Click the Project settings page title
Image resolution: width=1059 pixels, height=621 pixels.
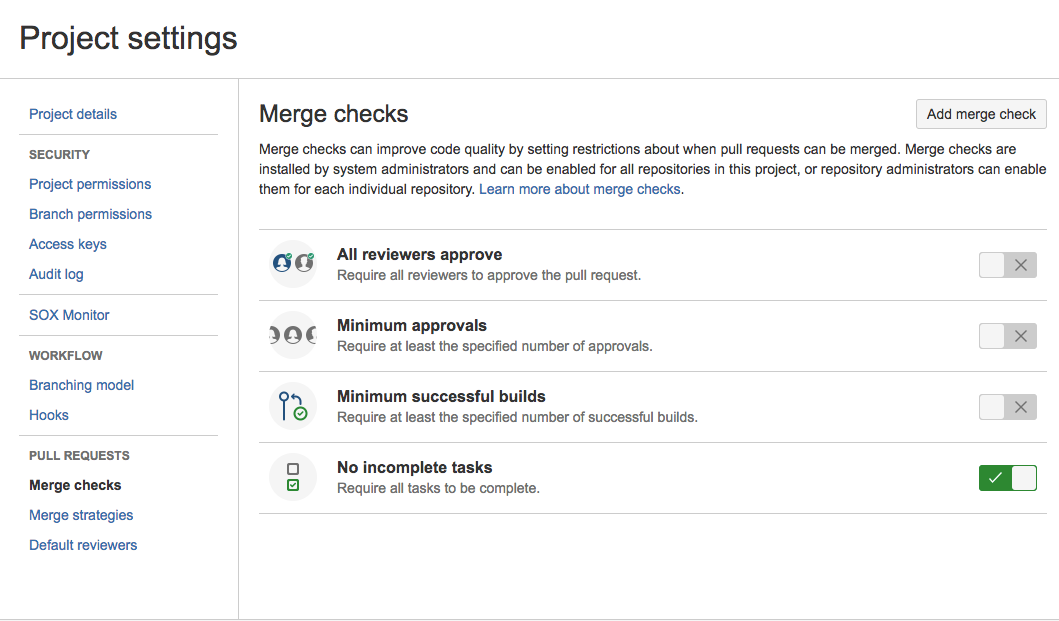point(128,38)
